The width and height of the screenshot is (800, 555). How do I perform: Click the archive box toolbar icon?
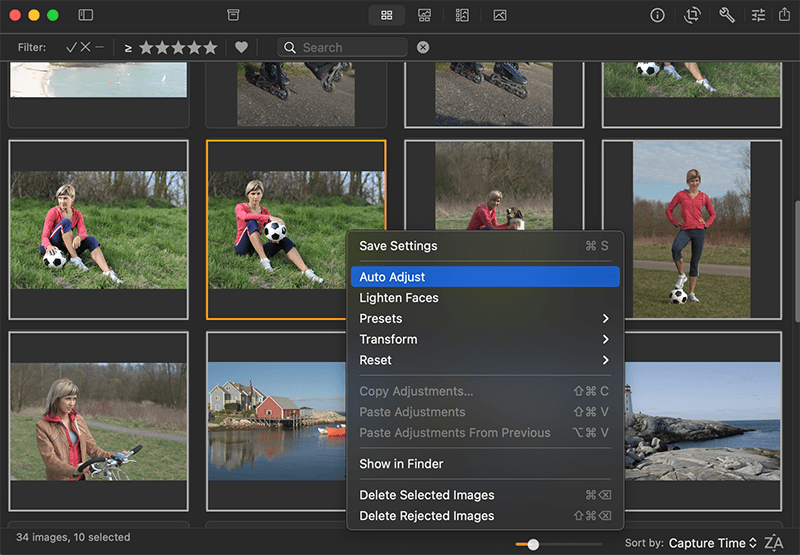[233, 15]
